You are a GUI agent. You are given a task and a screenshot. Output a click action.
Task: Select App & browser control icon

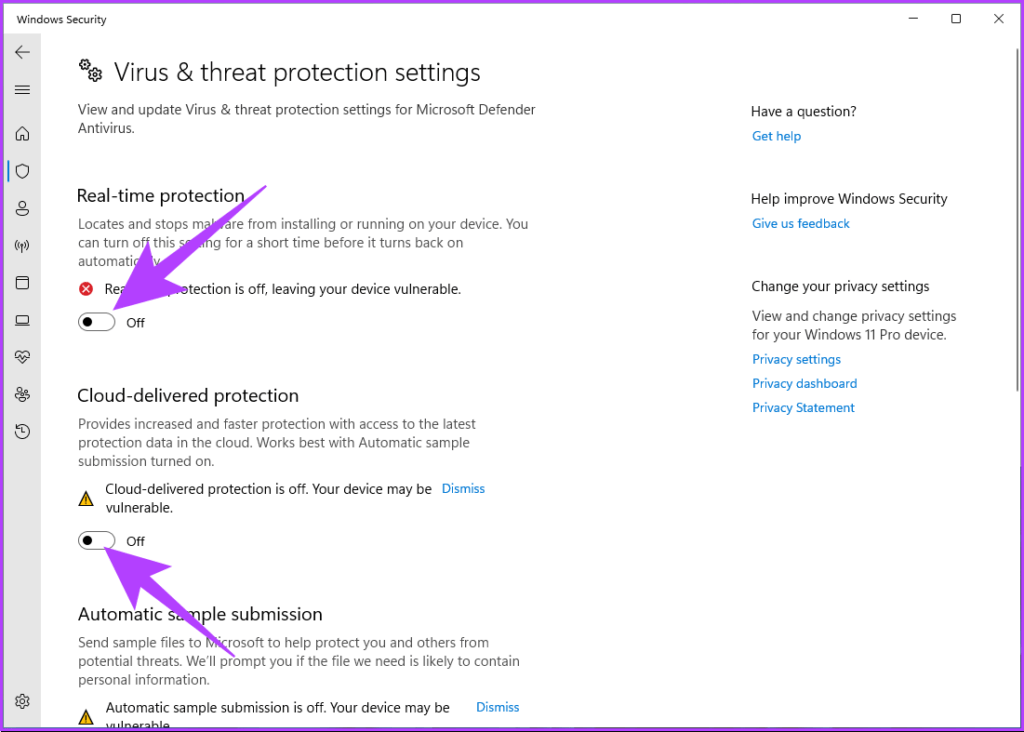(22, 282)
